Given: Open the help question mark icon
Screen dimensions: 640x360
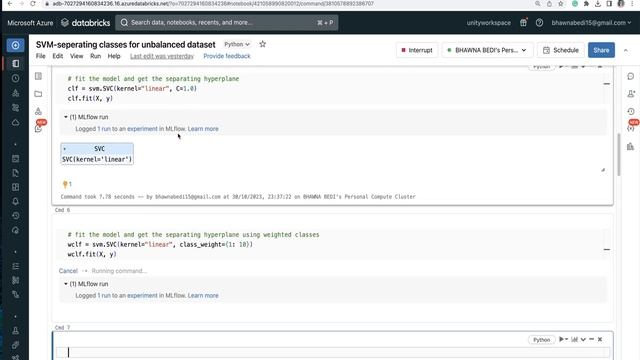Looking at the screenshot, I should tap(539, 23).
